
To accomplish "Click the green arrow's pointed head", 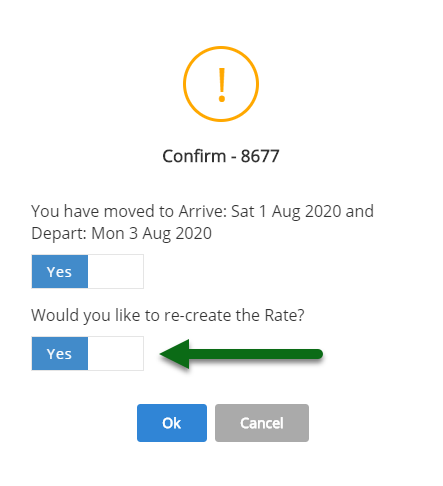I will [175, 354].
